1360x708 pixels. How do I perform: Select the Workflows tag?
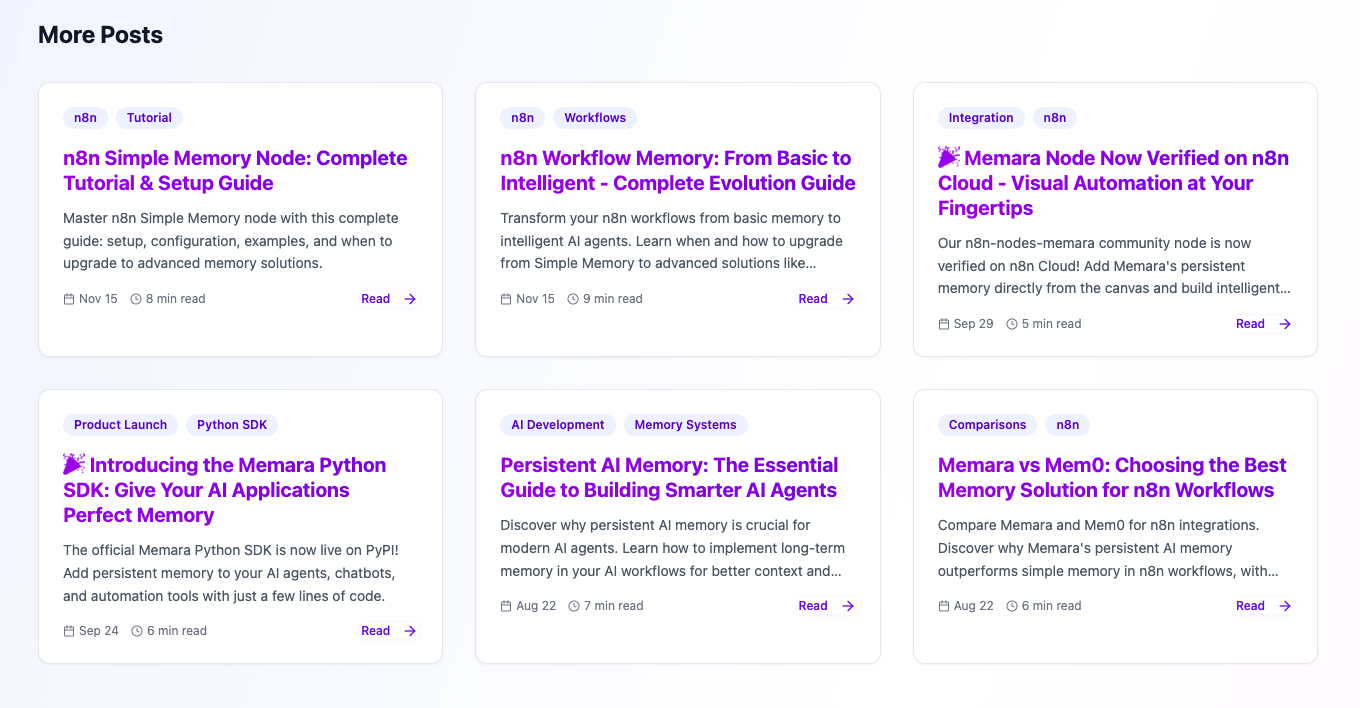point(595,118)
